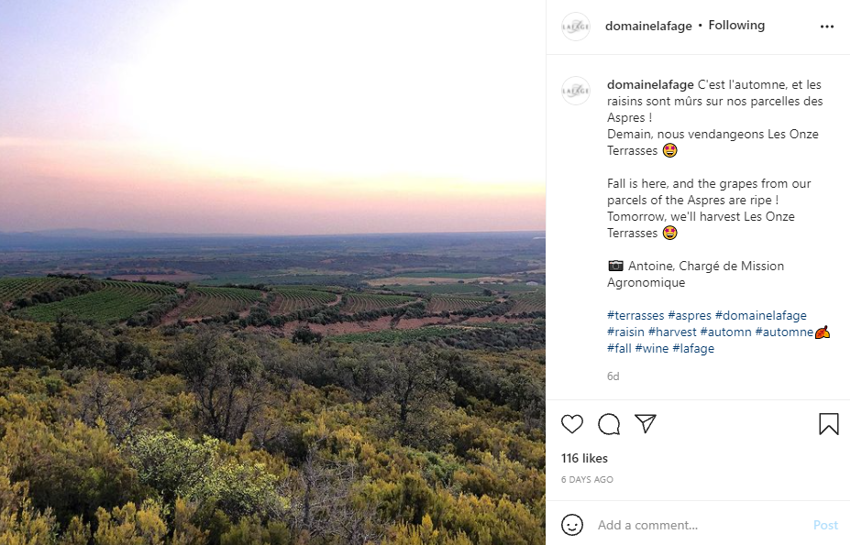Save post with the bookmark icon

828,424
